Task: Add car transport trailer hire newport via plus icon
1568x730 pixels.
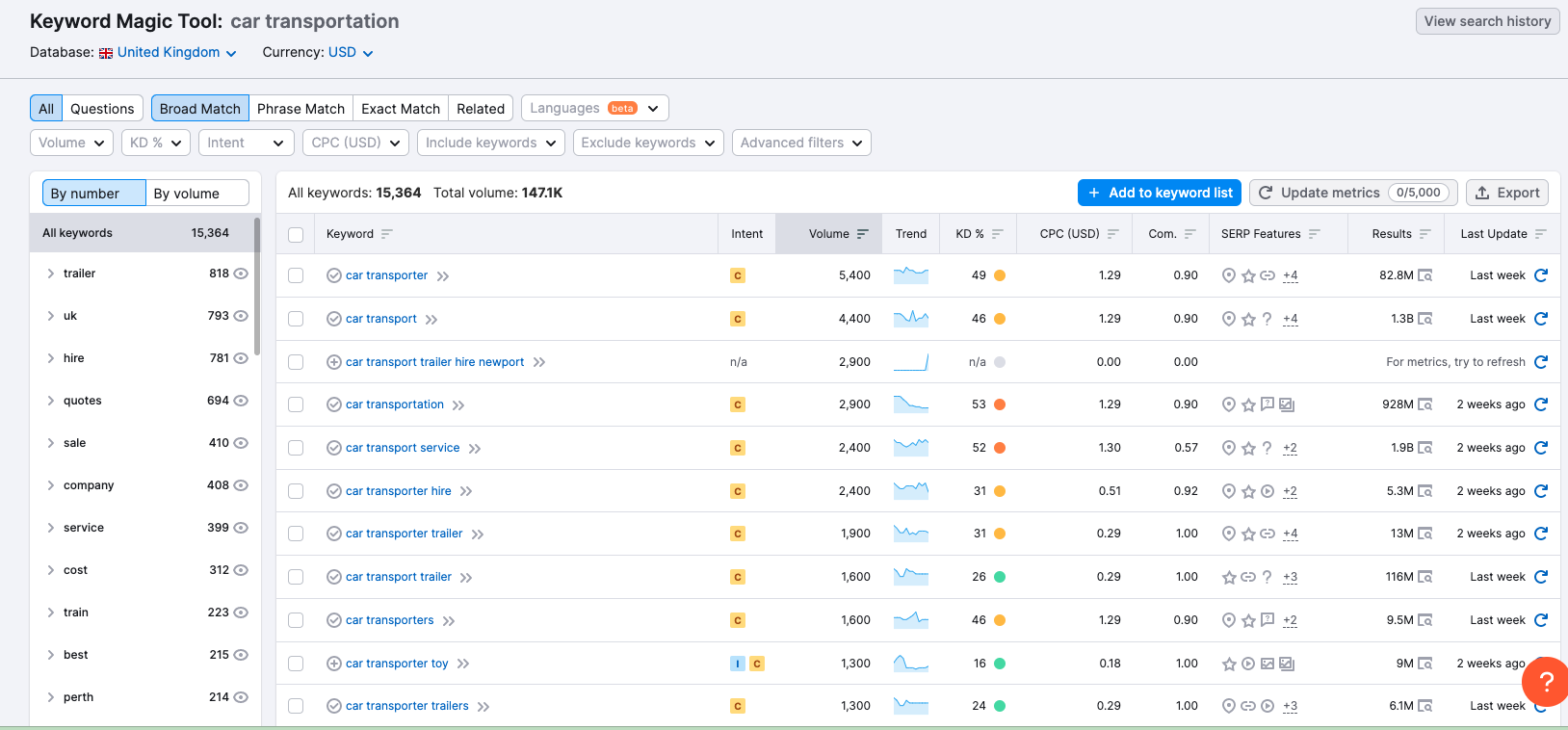Action: 334,362
